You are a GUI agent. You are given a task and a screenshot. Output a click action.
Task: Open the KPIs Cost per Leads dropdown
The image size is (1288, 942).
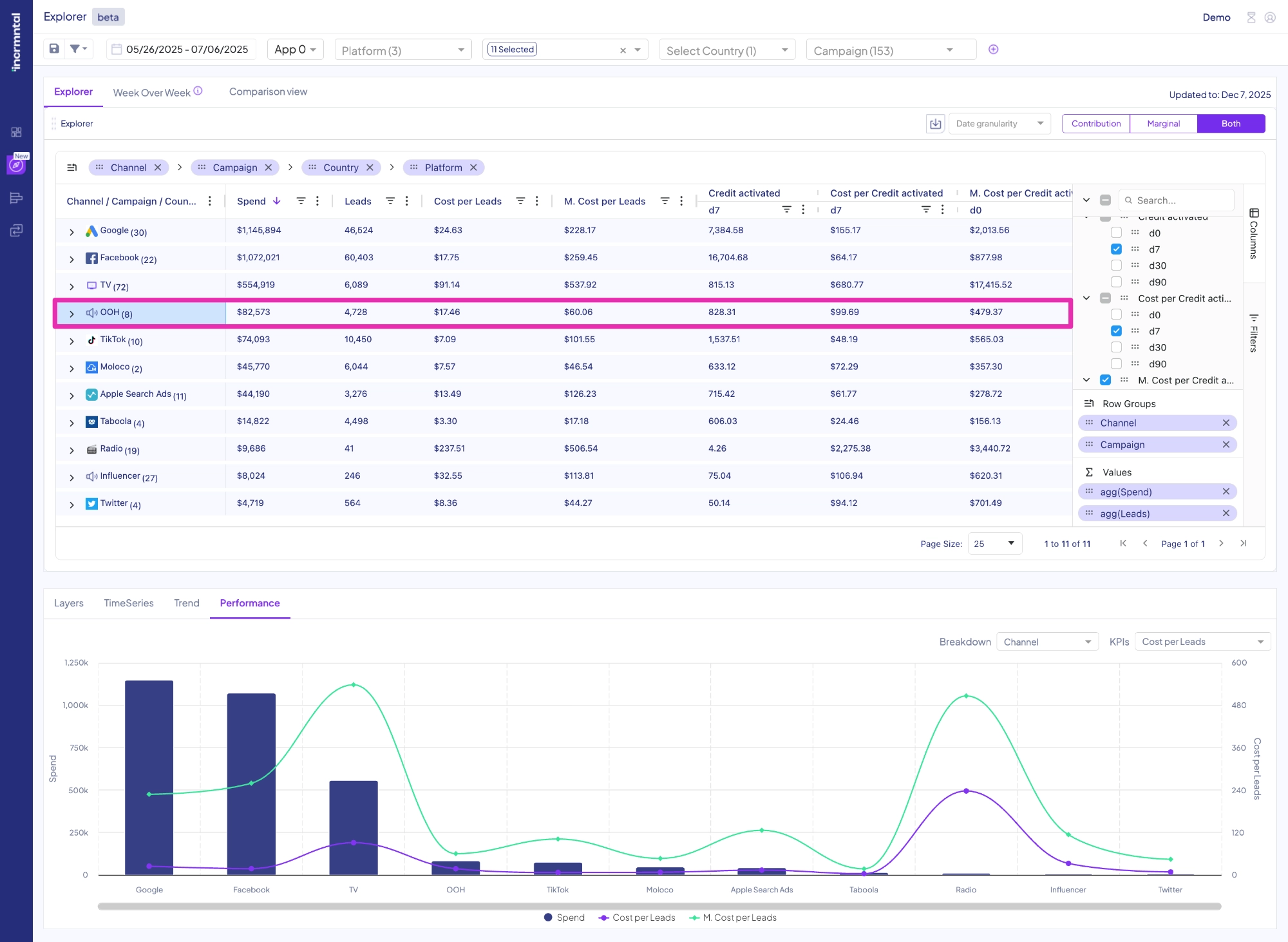(1202, 642)
